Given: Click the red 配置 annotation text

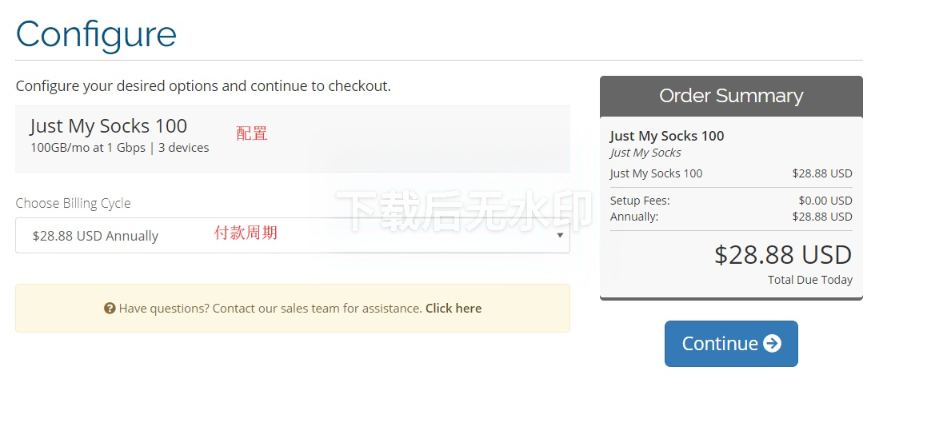Looking at the screenshot, I should pyautogui.click(x=252, y=133).
